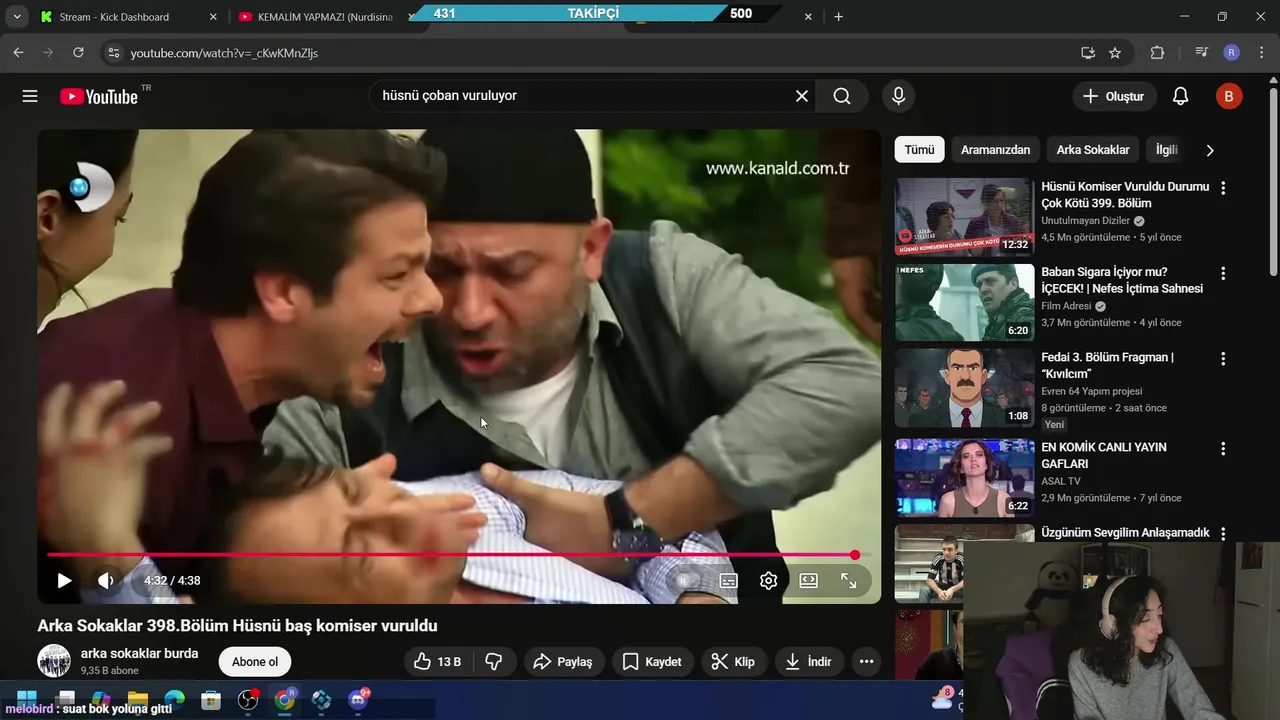This screenshot has width=1280, height=720.
Task: Open YouTube notifications bell
Action: 1180,96
